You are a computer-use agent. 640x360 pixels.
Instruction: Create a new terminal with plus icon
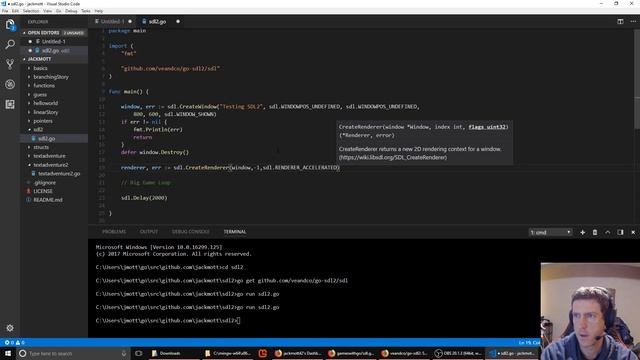(x=582, y=232)
